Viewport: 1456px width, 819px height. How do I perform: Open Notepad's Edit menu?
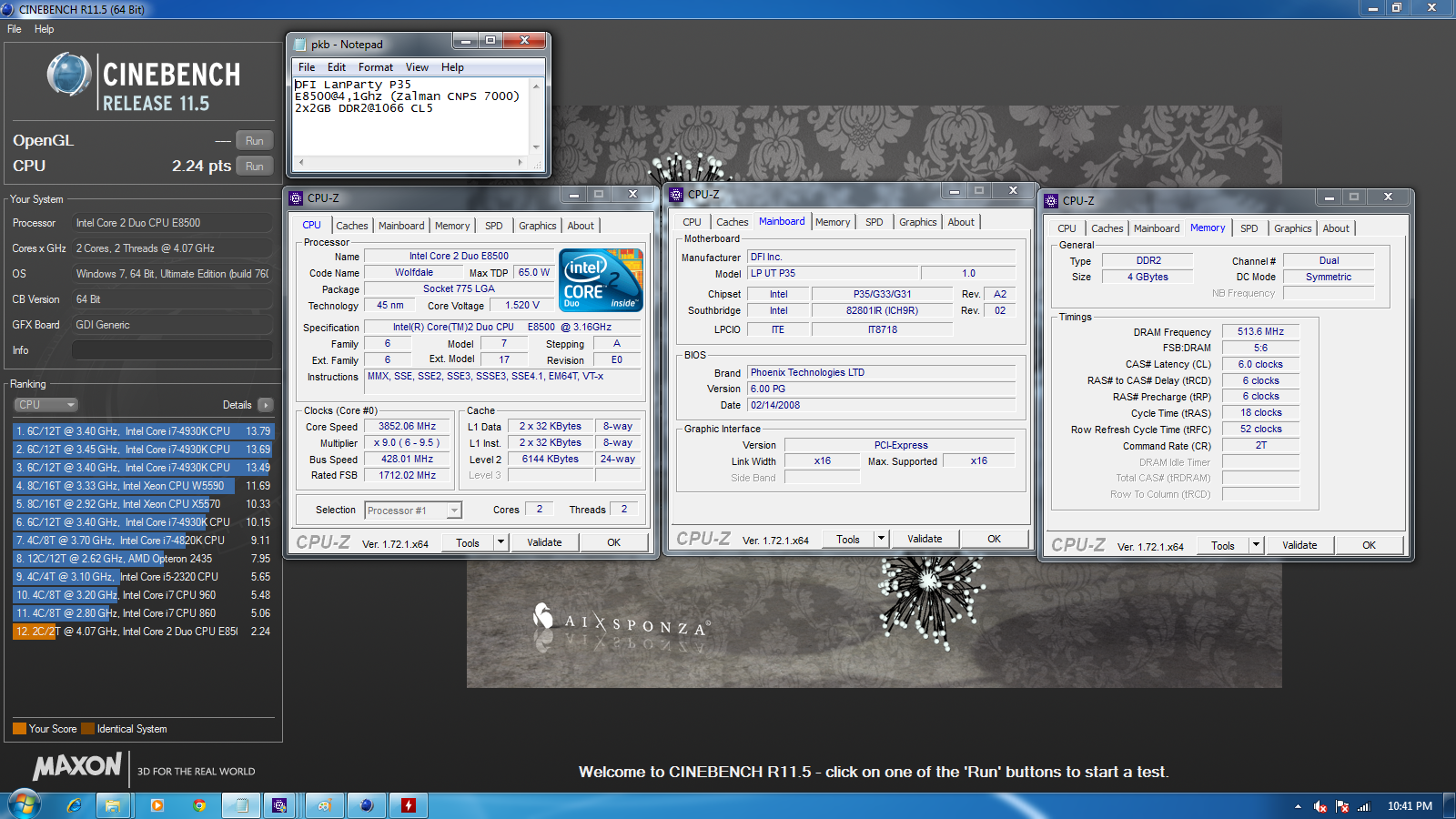(x=337, y=67)
